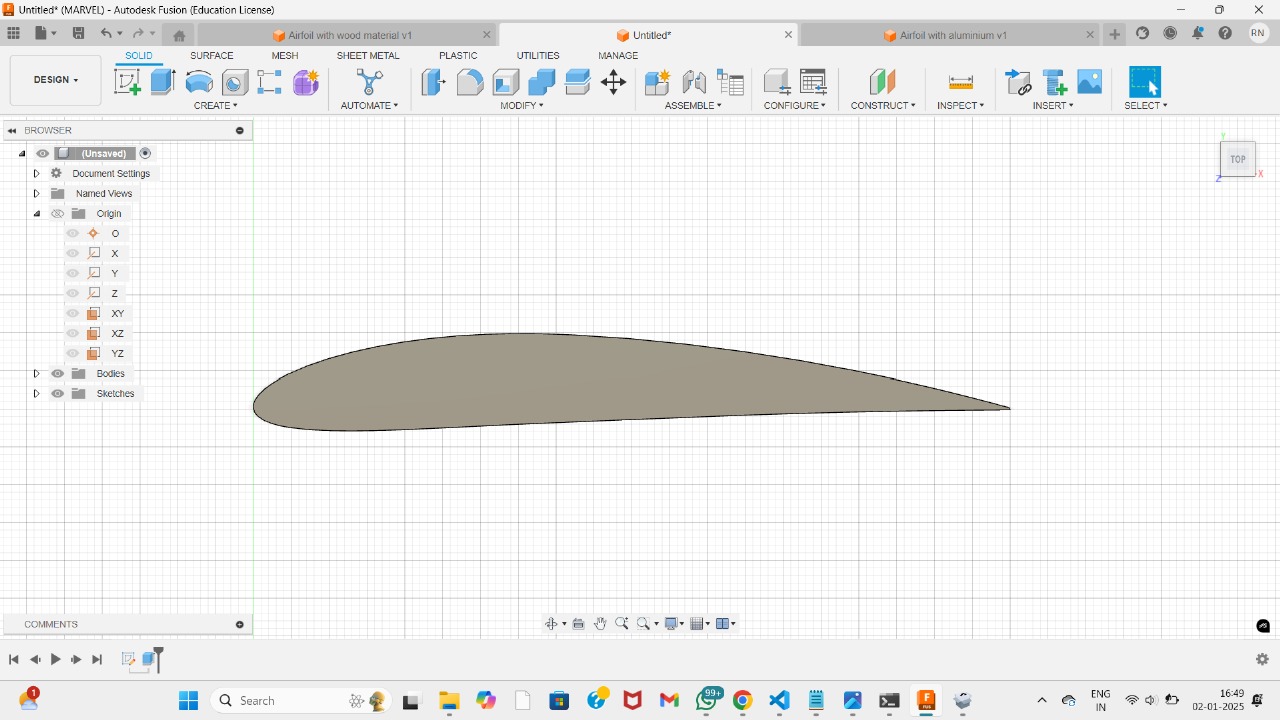Select the Offset Face tool

pos(578,82)
